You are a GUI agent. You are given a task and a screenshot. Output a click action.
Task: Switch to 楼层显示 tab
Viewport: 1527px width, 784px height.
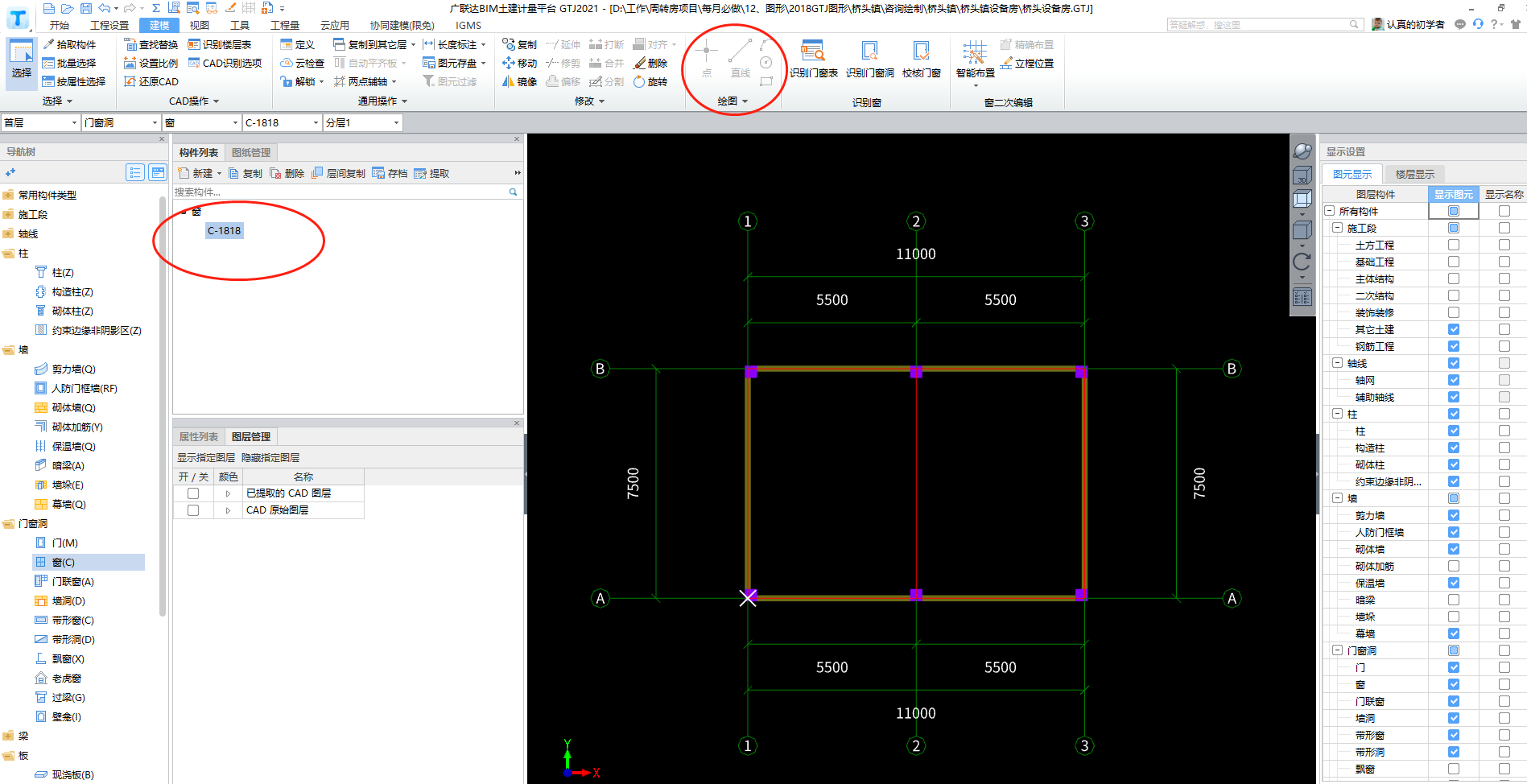point(1415,174)
